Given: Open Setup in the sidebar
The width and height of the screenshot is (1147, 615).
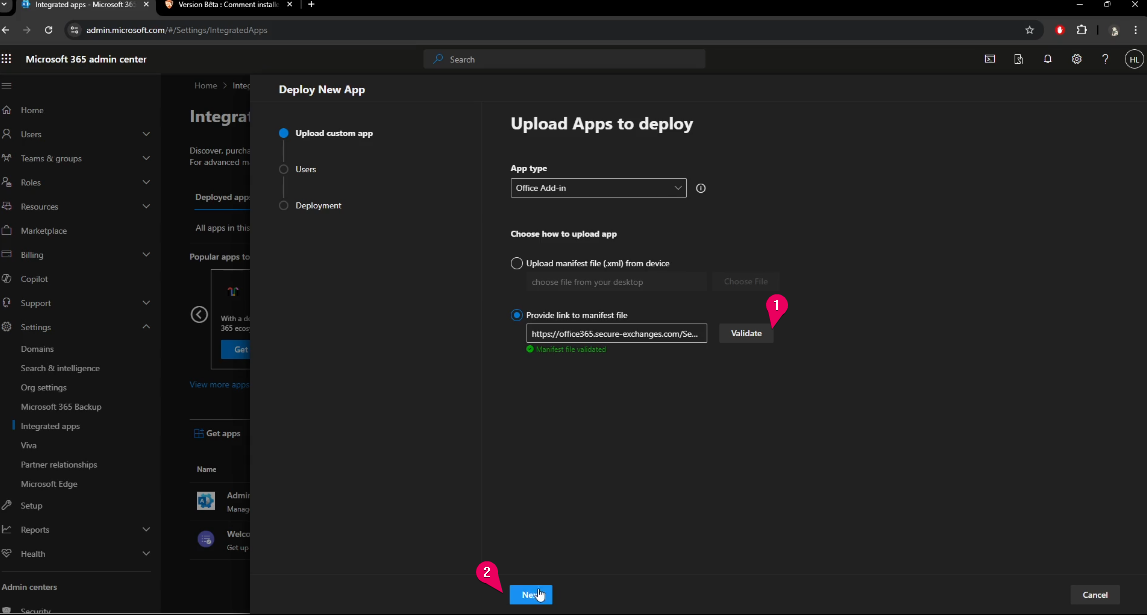Looking at the screenshot, I should (x=31, y=506).
